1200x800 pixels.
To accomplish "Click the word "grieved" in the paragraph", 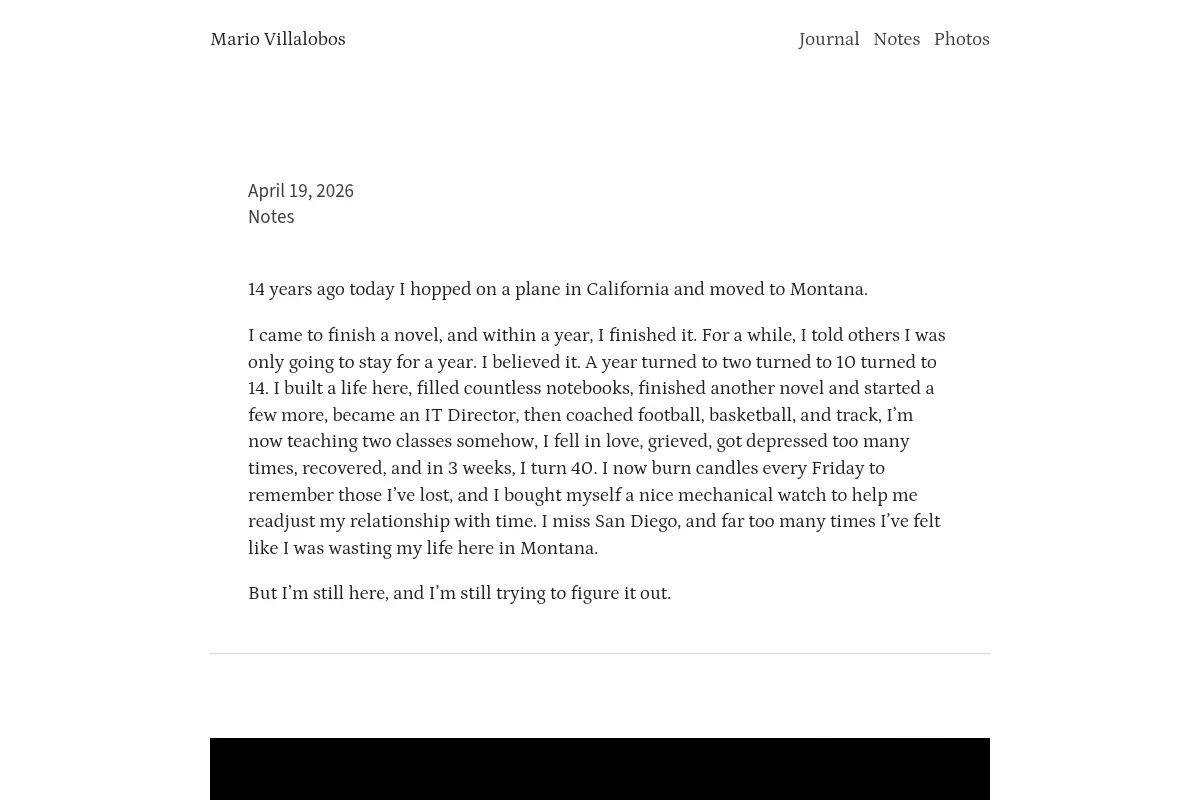I will pos(678,442).
